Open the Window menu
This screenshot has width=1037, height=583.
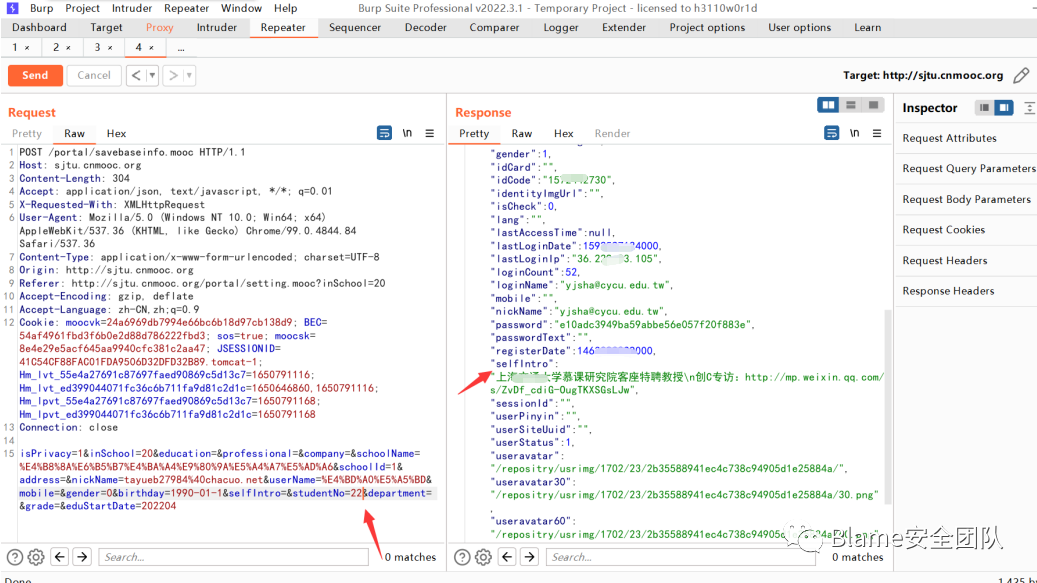coord(241,8)
